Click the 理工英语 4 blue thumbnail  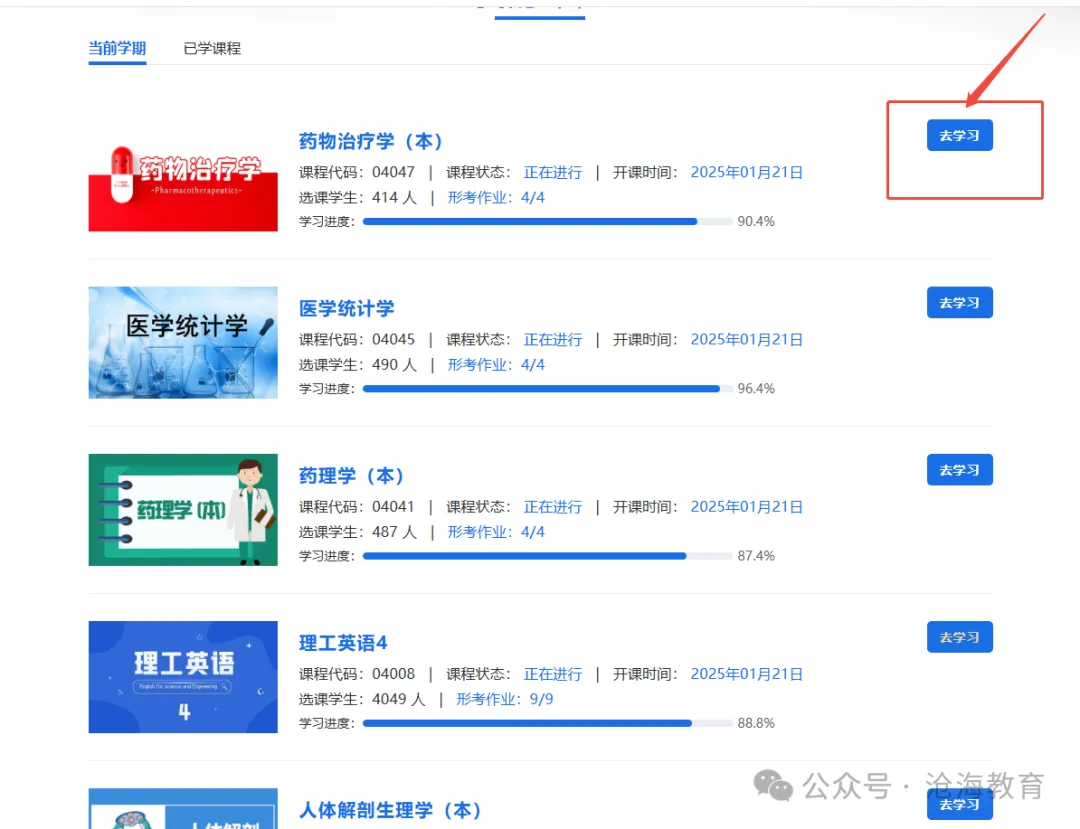[183, 677]
